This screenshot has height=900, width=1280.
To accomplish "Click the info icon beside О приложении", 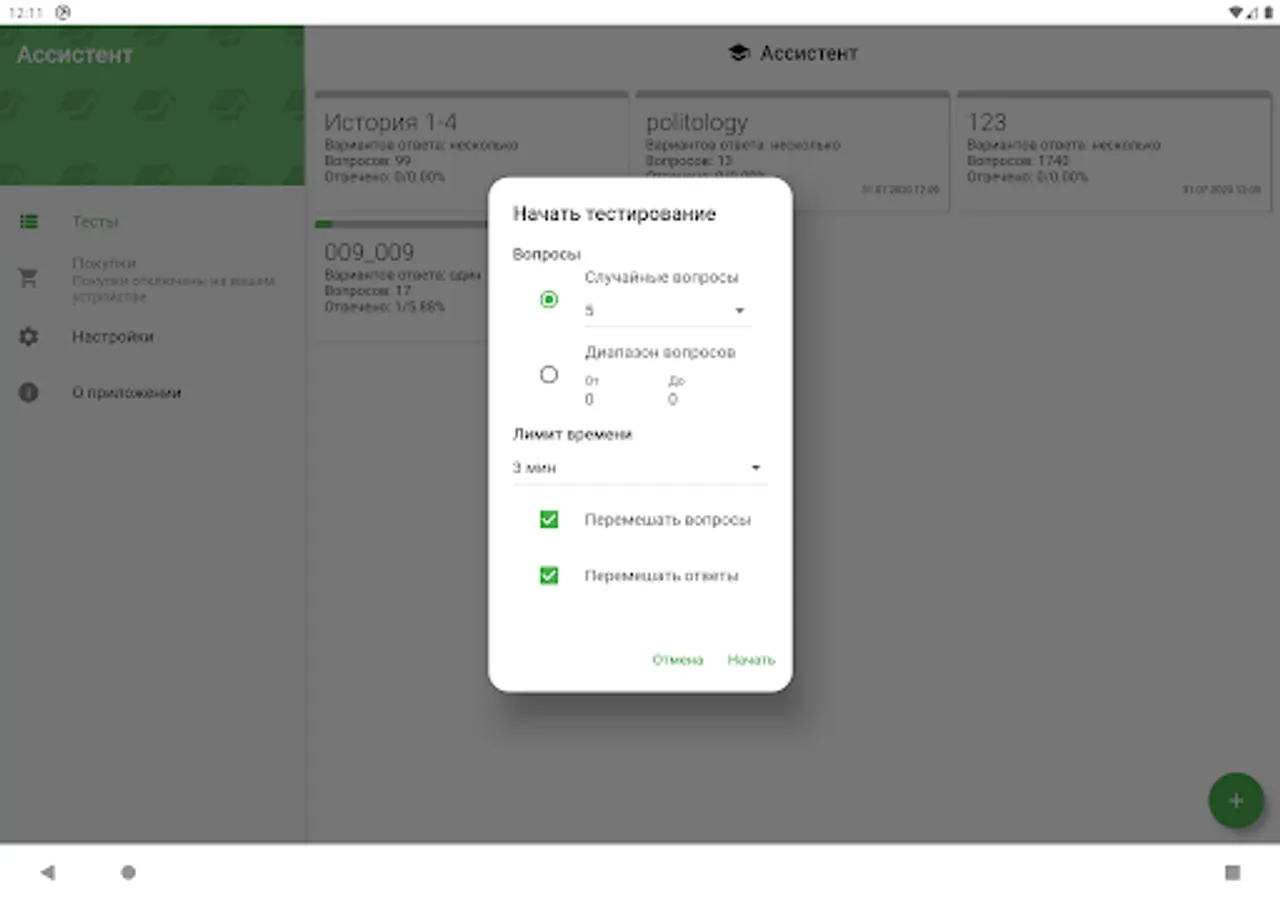I will [28, 392].
